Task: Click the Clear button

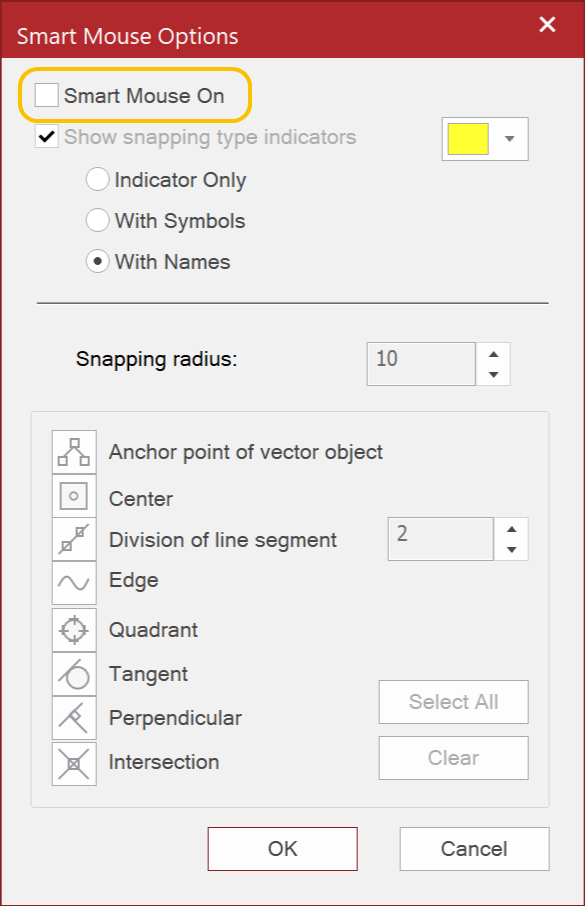Action: coord(453,758)
